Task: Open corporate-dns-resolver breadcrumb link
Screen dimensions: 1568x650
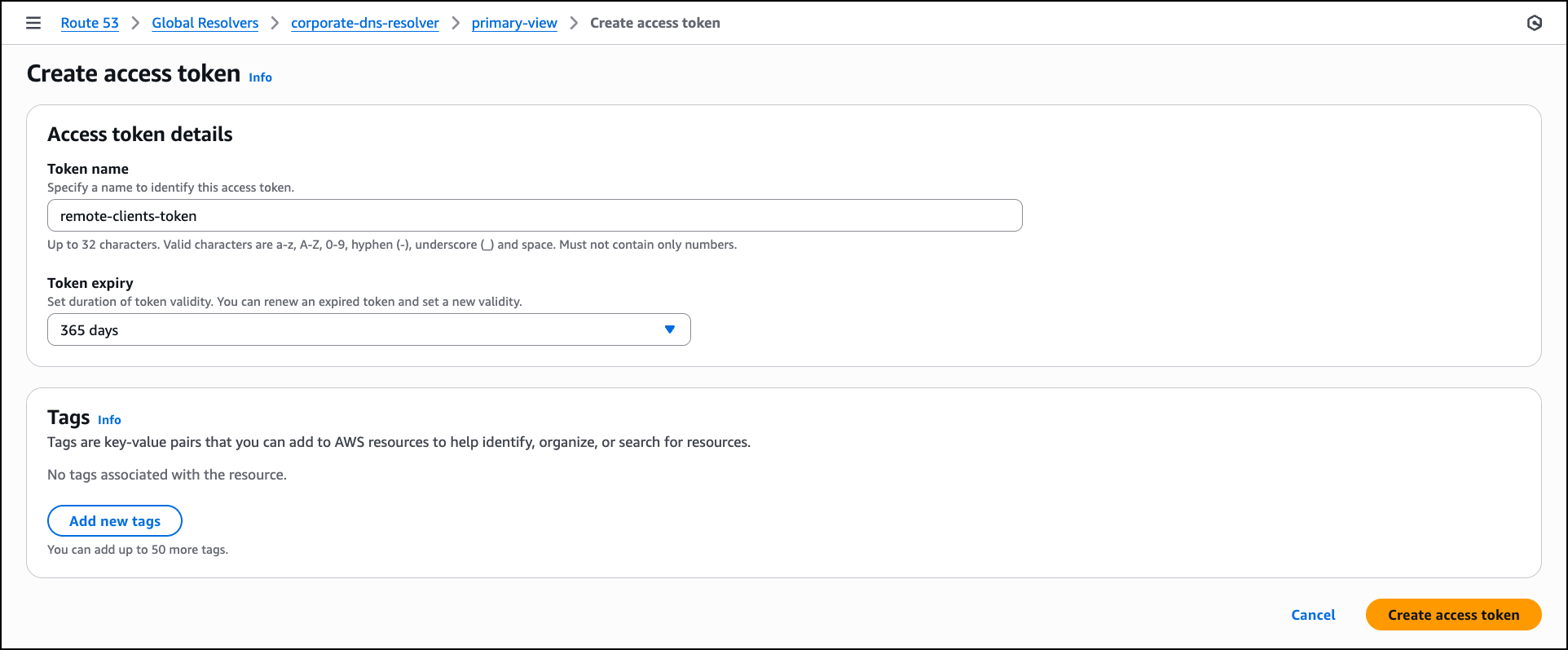Action: (x=364, y=23)
